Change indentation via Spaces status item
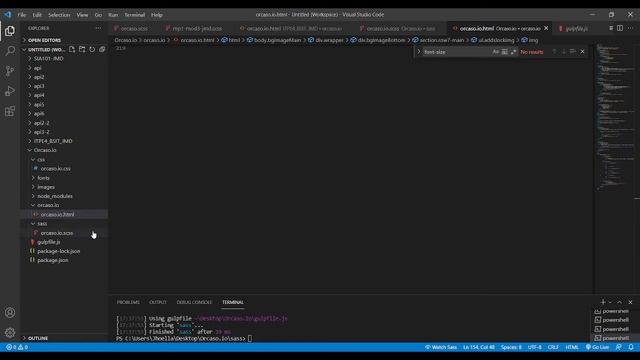Viewport: 640px width, 360px height. (511, 347)
